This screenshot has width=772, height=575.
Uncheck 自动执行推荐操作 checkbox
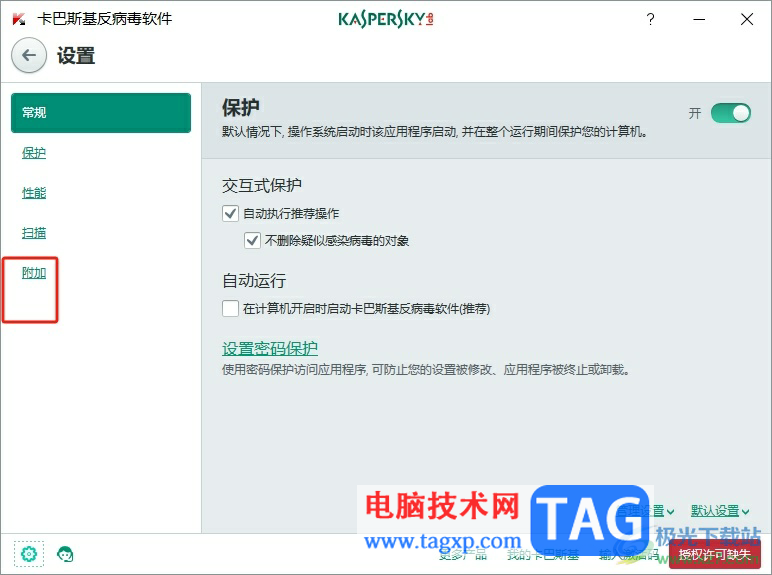230,214
